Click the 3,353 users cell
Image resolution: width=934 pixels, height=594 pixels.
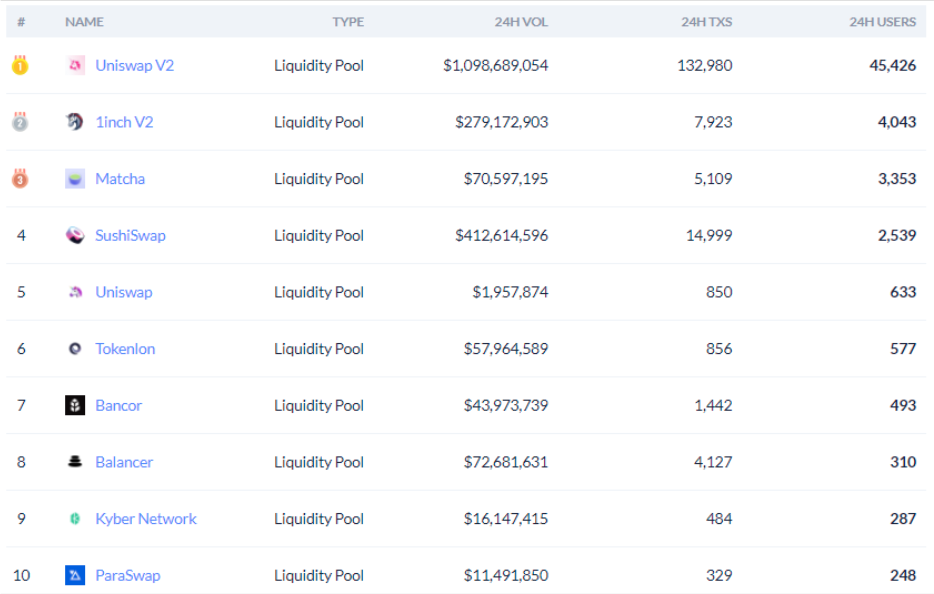896,179
